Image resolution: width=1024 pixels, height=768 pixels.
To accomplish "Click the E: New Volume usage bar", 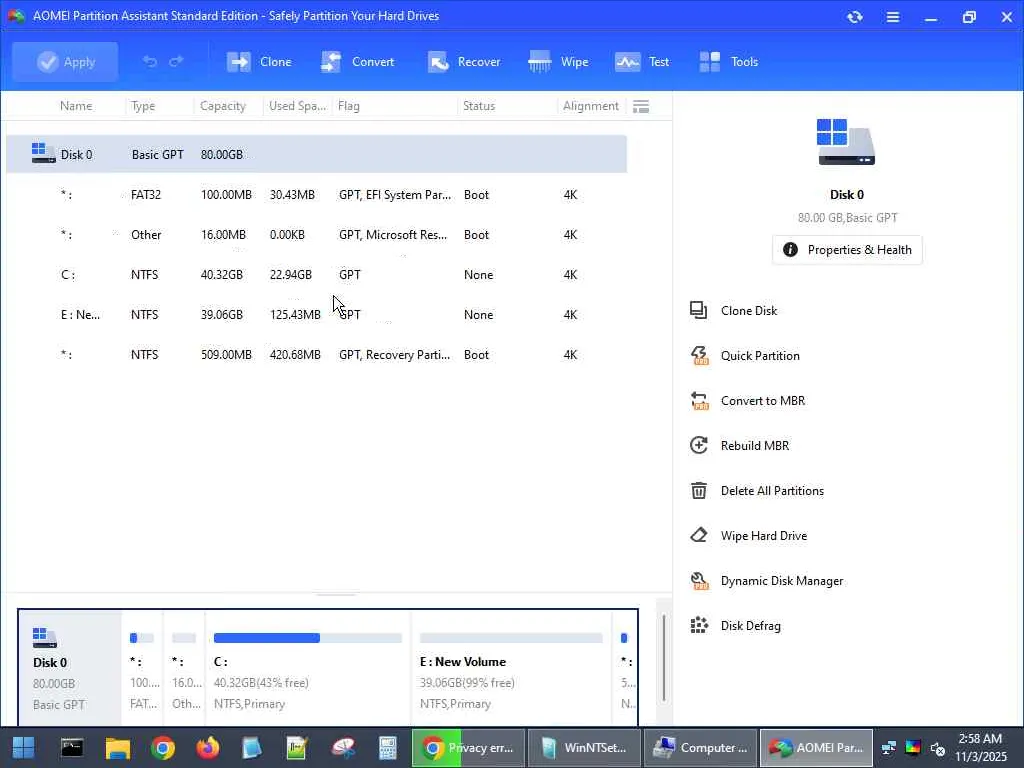I will pos(511,638).
